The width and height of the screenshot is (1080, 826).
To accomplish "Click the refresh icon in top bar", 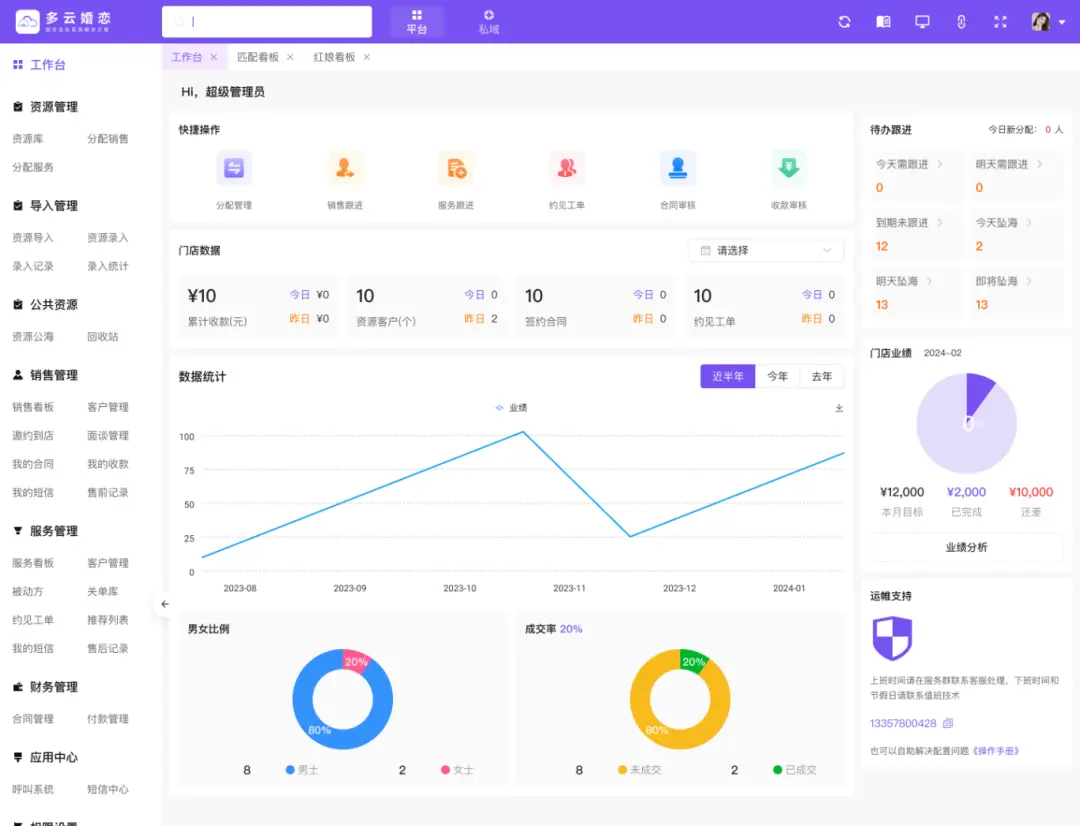I will (844, 22).
